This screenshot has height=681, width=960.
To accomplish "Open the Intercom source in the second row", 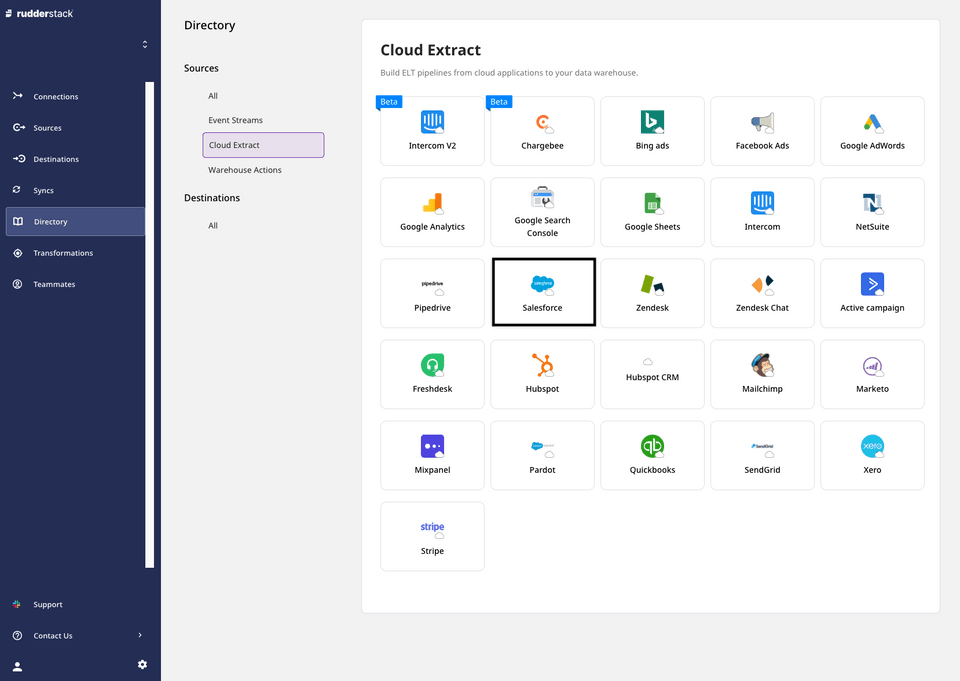I will tap(762, 212).
